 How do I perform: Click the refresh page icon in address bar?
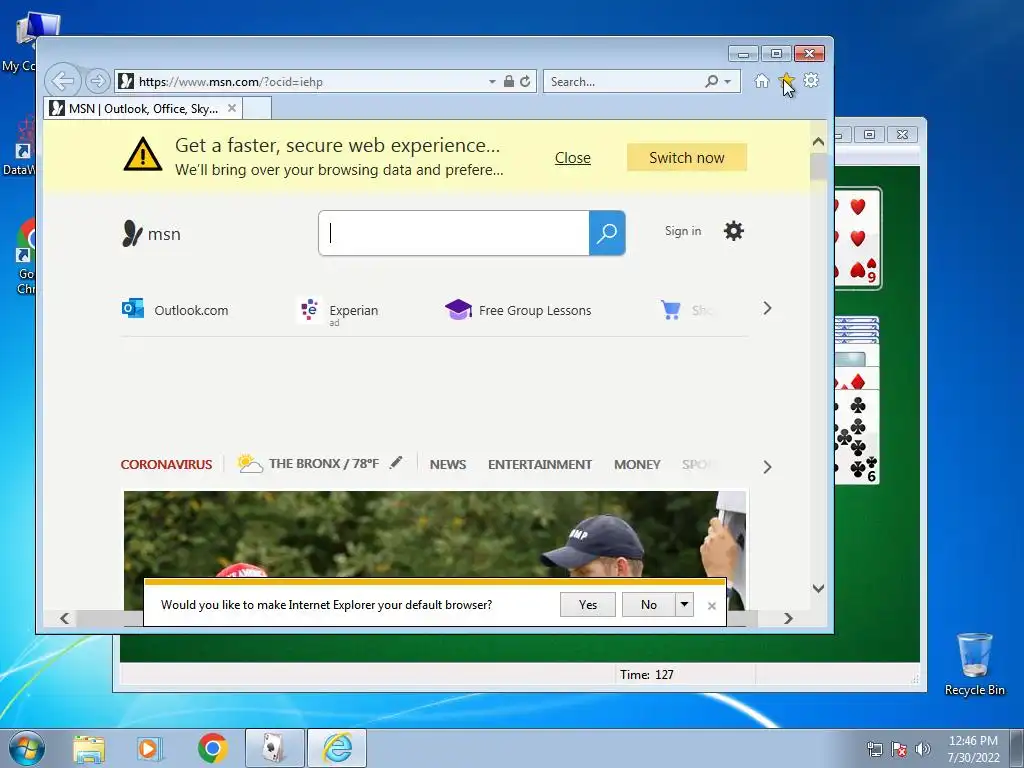(525, 82)
